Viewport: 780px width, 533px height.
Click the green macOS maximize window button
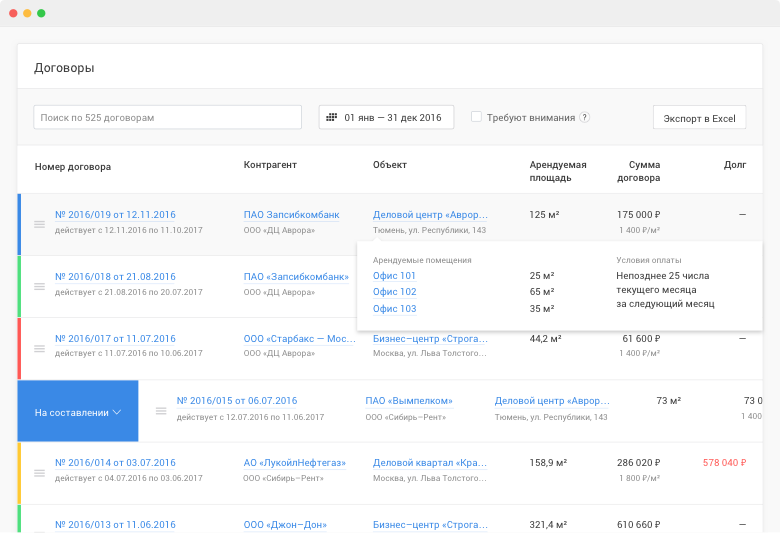[x=41, y=13]
